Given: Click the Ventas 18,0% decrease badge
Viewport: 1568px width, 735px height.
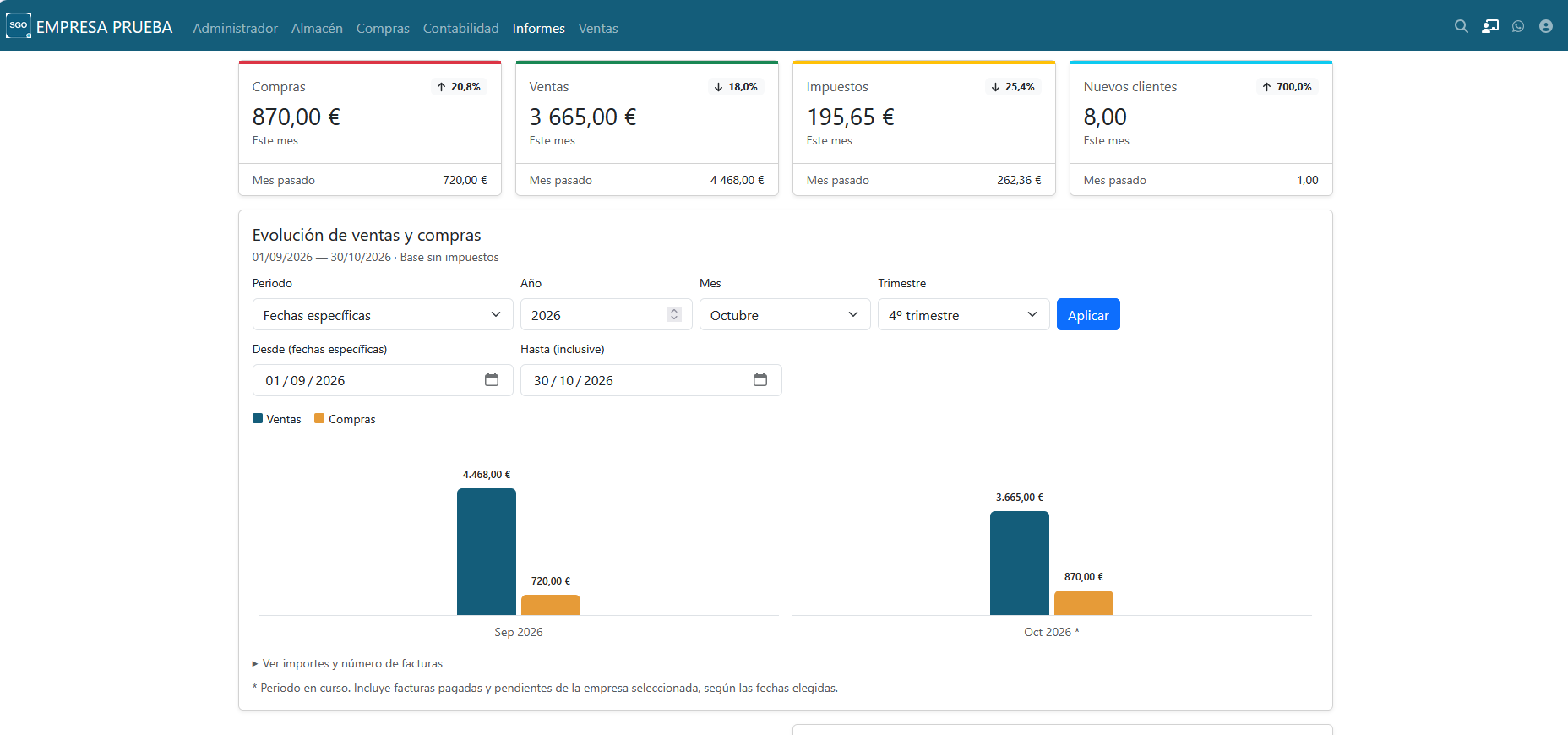Looking at the screenshot, I should click(x=736, y=87).
